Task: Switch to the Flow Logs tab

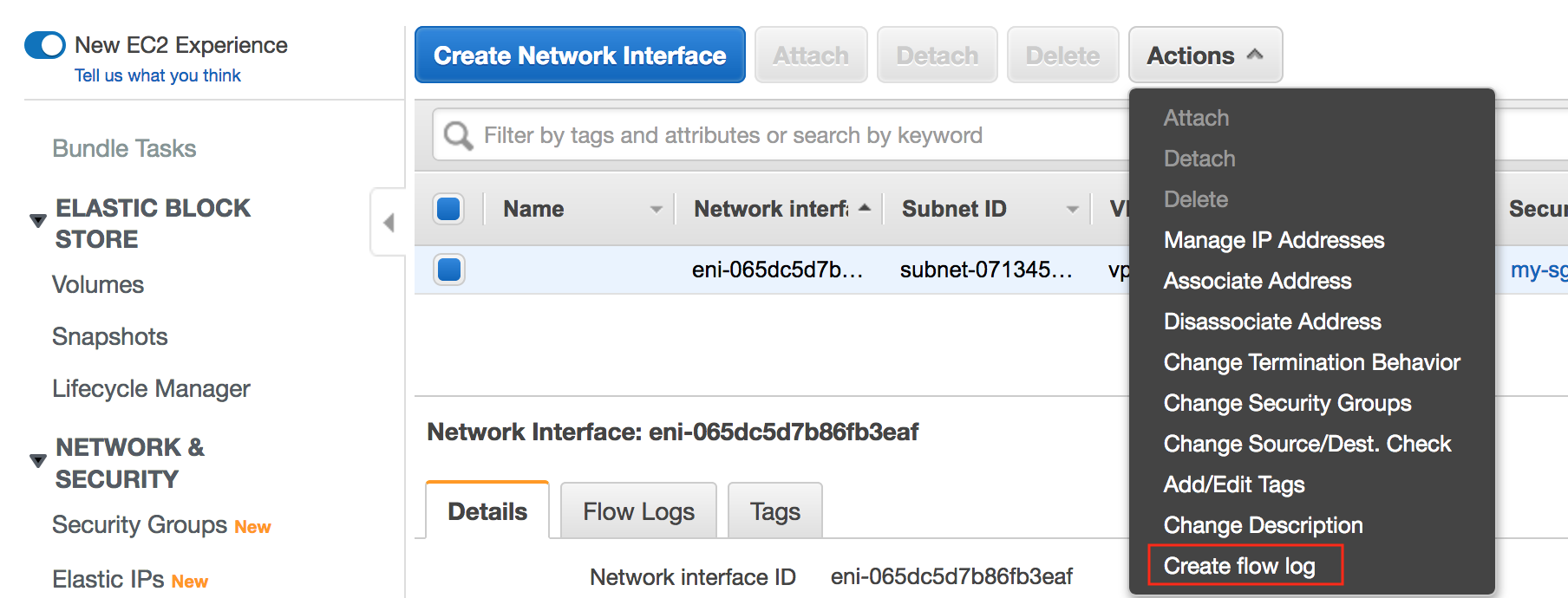Action: click(x=638, y=511)
